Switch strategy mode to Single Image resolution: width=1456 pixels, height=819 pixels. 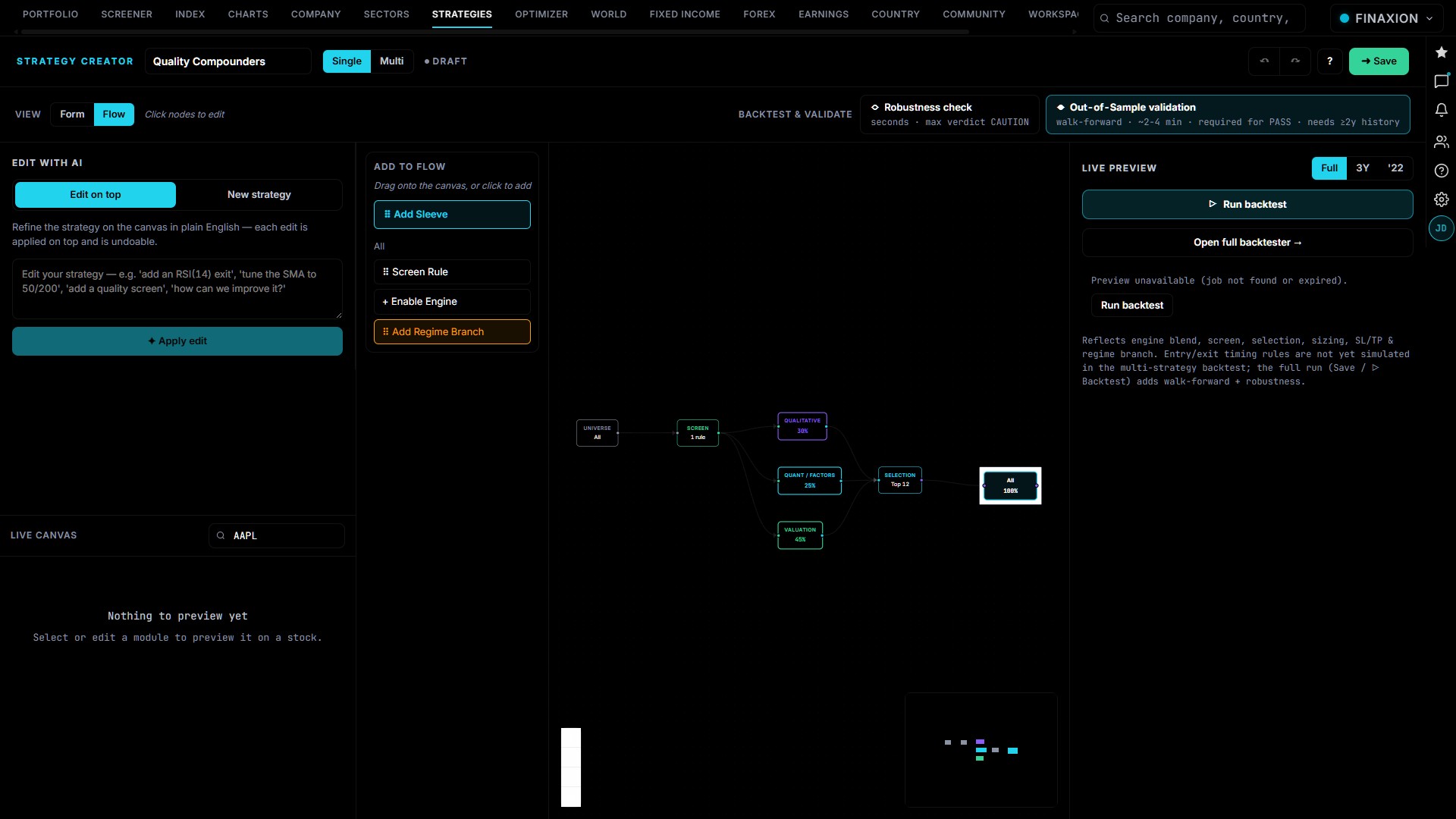[347, 61]
